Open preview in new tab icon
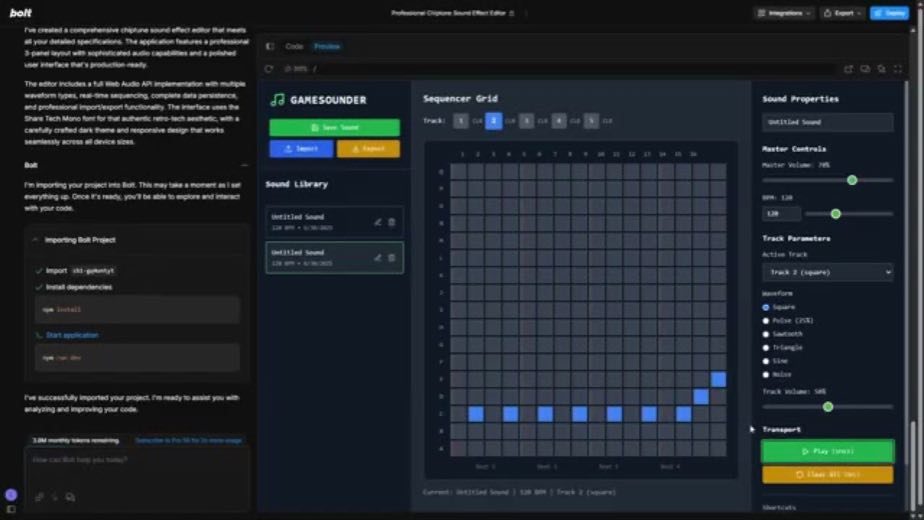 click(848, 69)
